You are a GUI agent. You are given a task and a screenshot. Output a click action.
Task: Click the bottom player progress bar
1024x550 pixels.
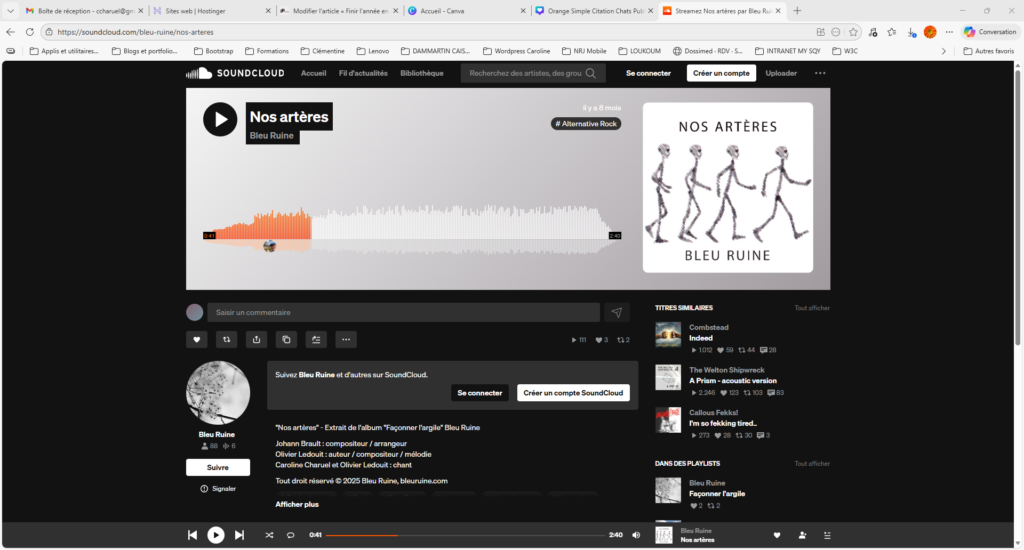pyautogui.click(x=466, y=535)
